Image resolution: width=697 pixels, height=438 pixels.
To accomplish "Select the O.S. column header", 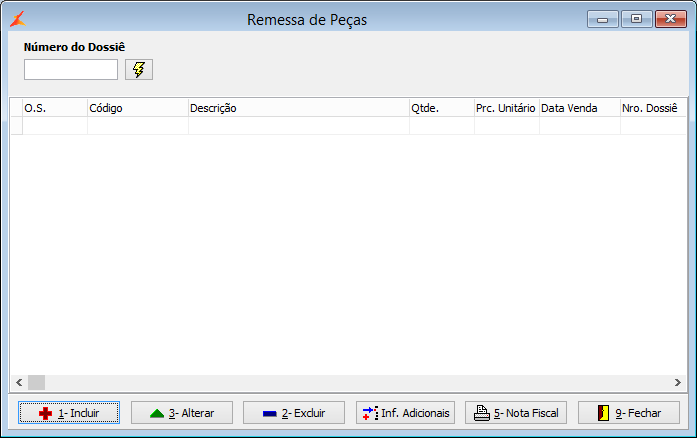I will pos(55,108).
